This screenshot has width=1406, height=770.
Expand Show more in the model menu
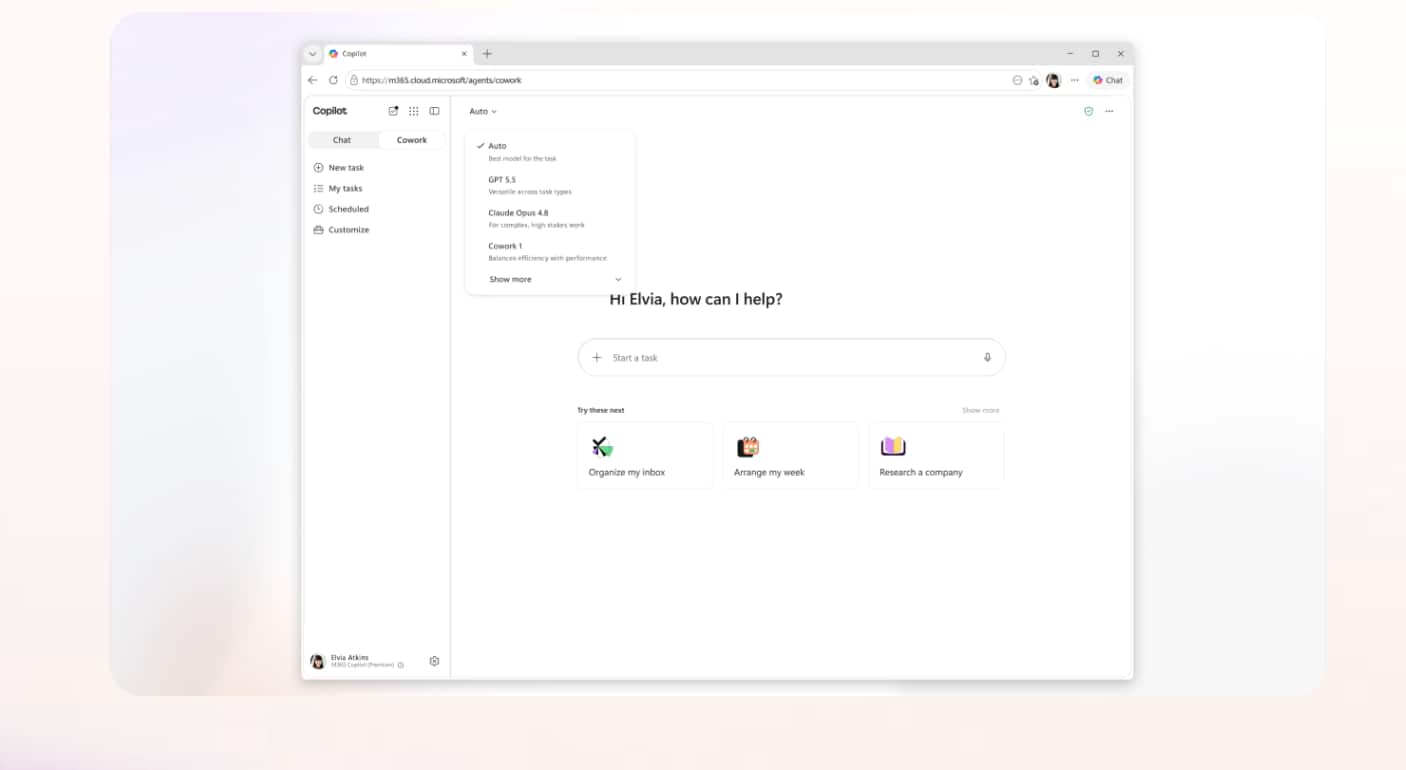555,279
